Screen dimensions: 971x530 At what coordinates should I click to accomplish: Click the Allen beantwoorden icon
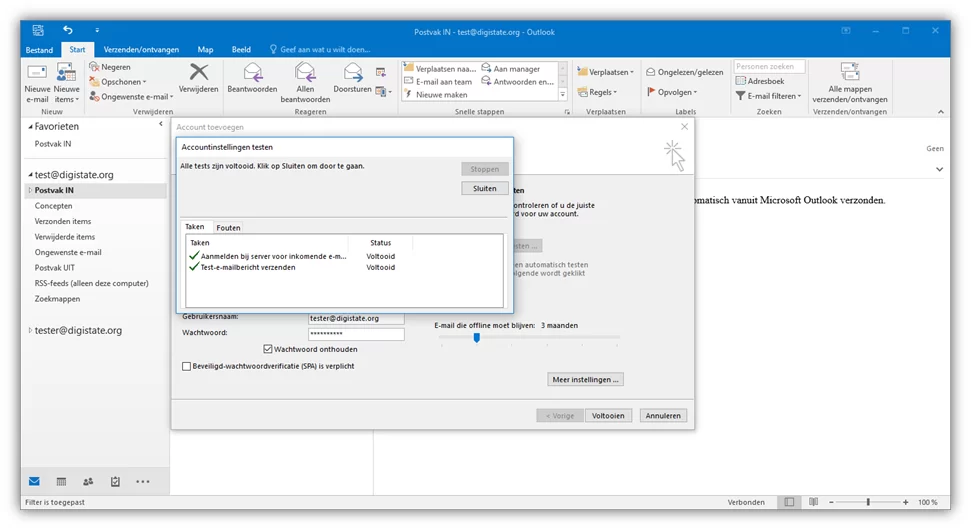click(305, 72)
